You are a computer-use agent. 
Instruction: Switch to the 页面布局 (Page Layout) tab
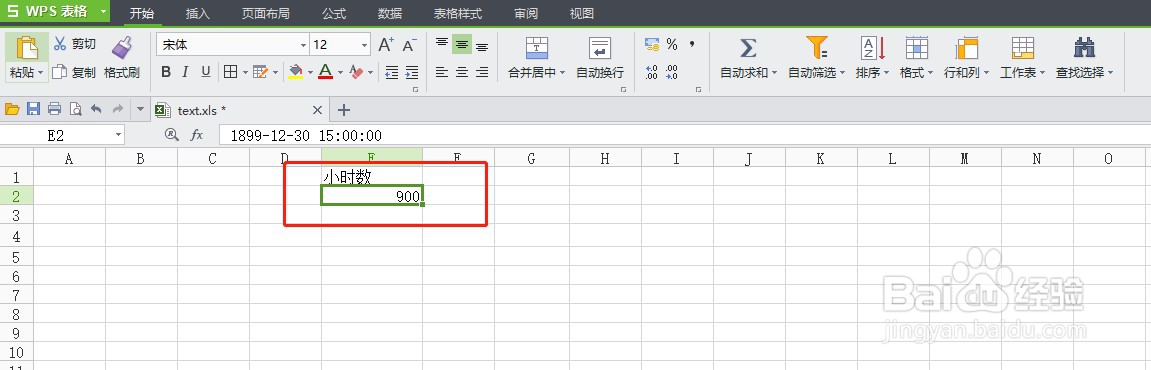click(x=266, y=13)
